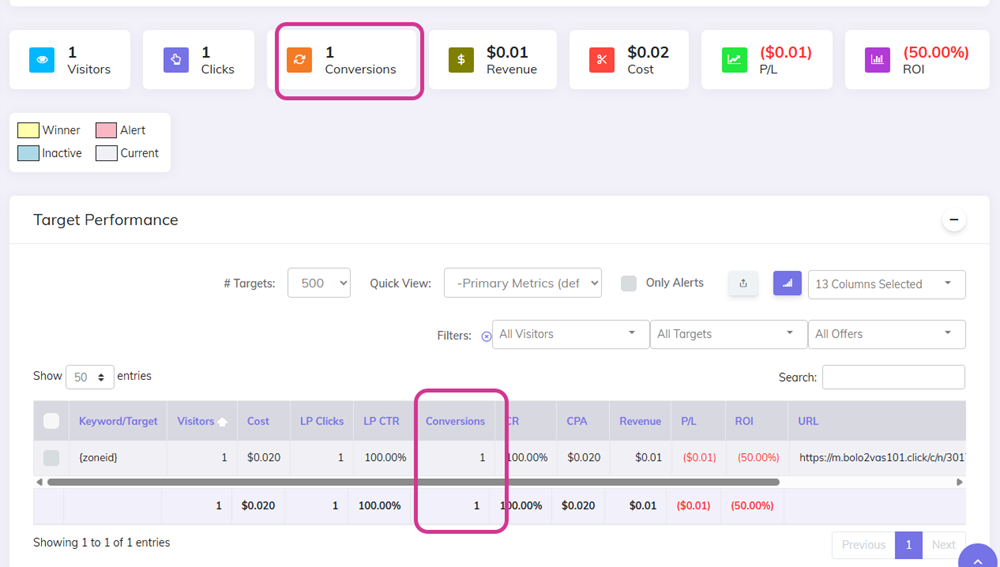Click the scrollbar right arrow
1000x567 pixels.
click(959, 482)
